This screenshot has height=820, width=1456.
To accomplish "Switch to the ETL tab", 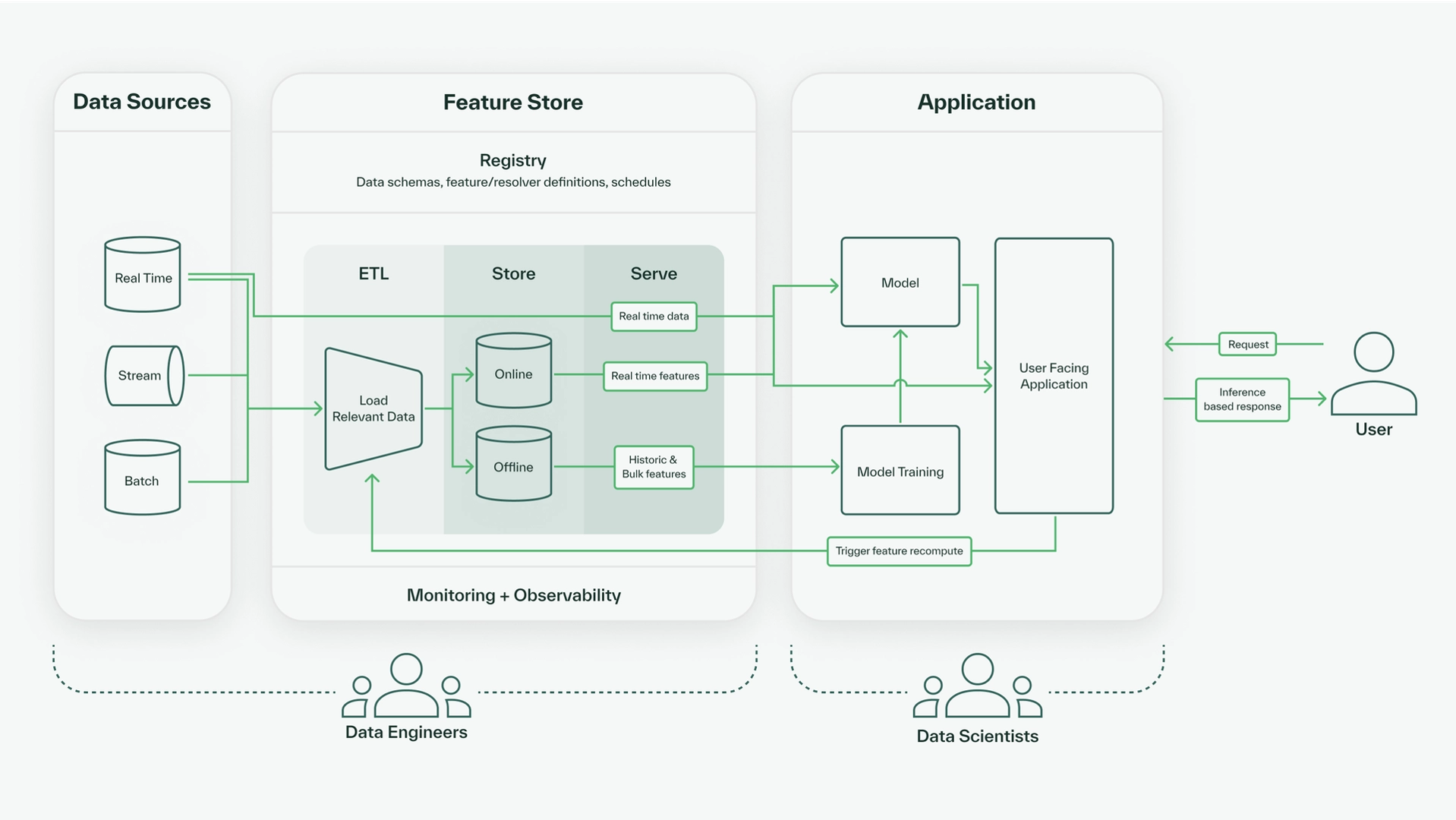I will 373,273.
